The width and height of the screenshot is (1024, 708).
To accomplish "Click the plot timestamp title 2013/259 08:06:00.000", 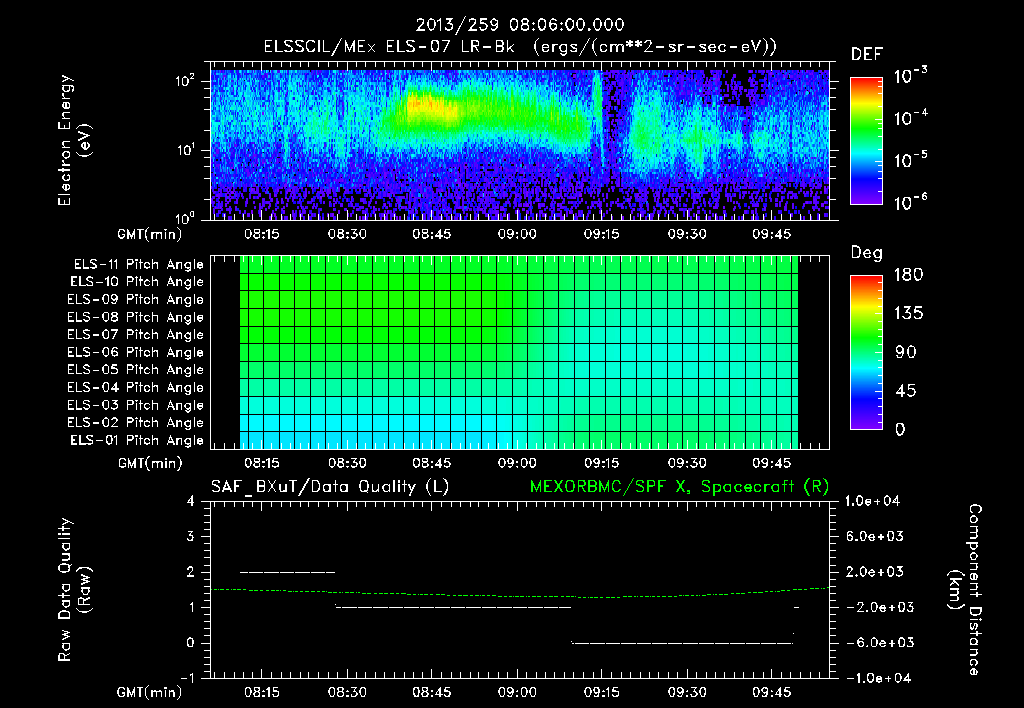I will (520, 25).
